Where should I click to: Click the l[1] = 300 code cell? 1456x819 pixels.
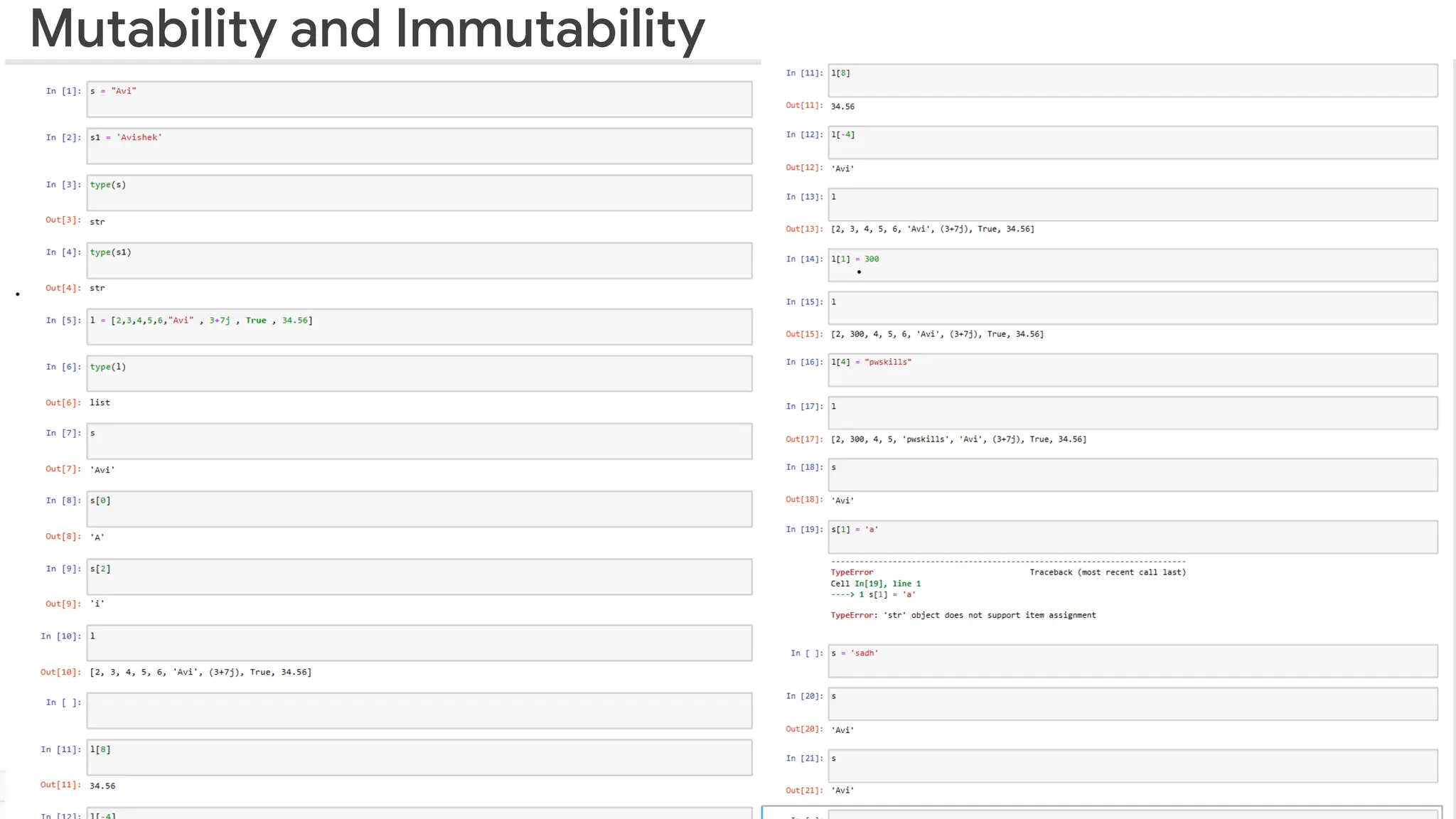1133,265
